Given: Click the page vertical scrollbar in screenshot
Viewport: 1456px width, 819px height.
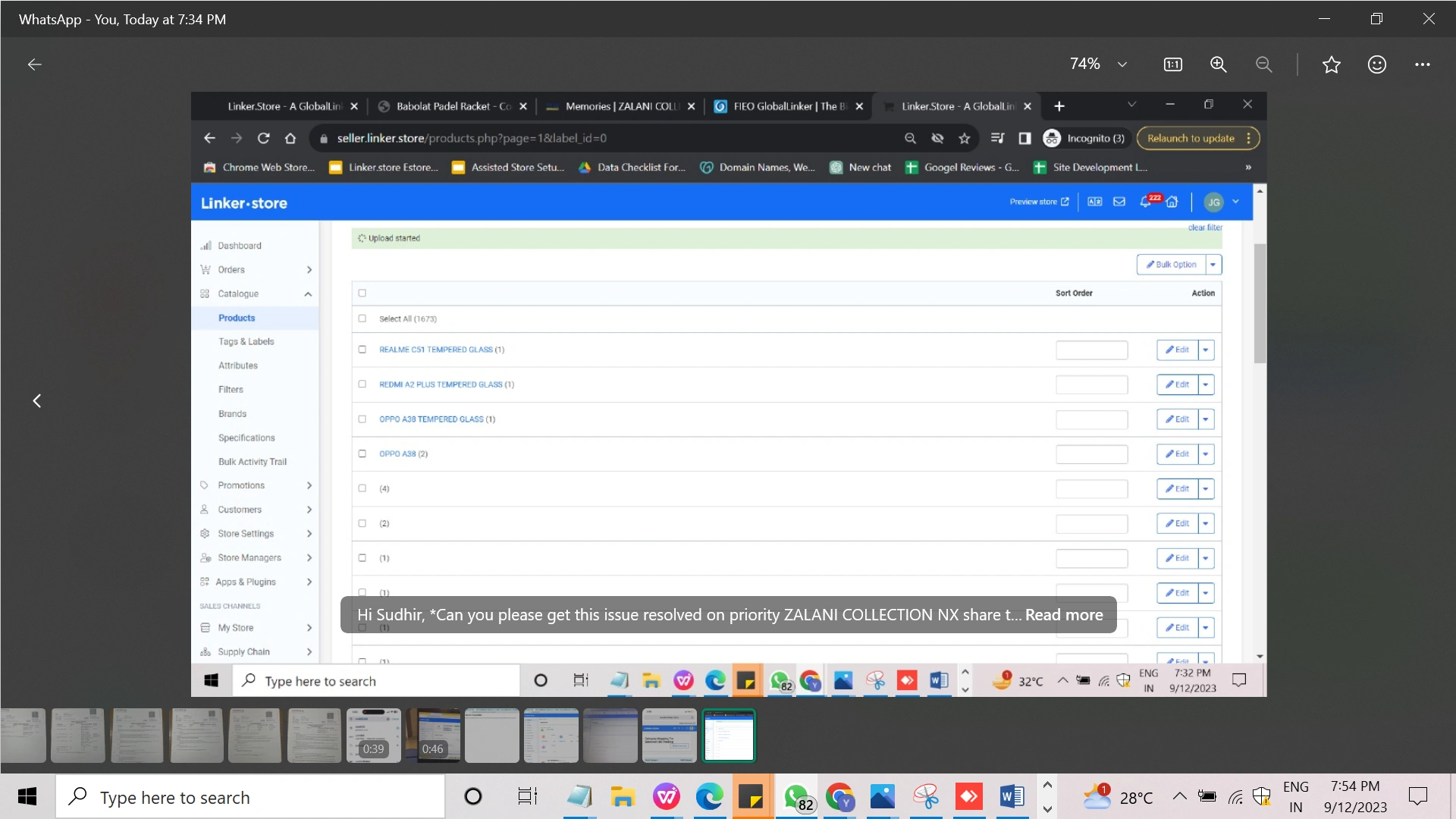Looking at the screenshot, I should (x=1260, y=303).
